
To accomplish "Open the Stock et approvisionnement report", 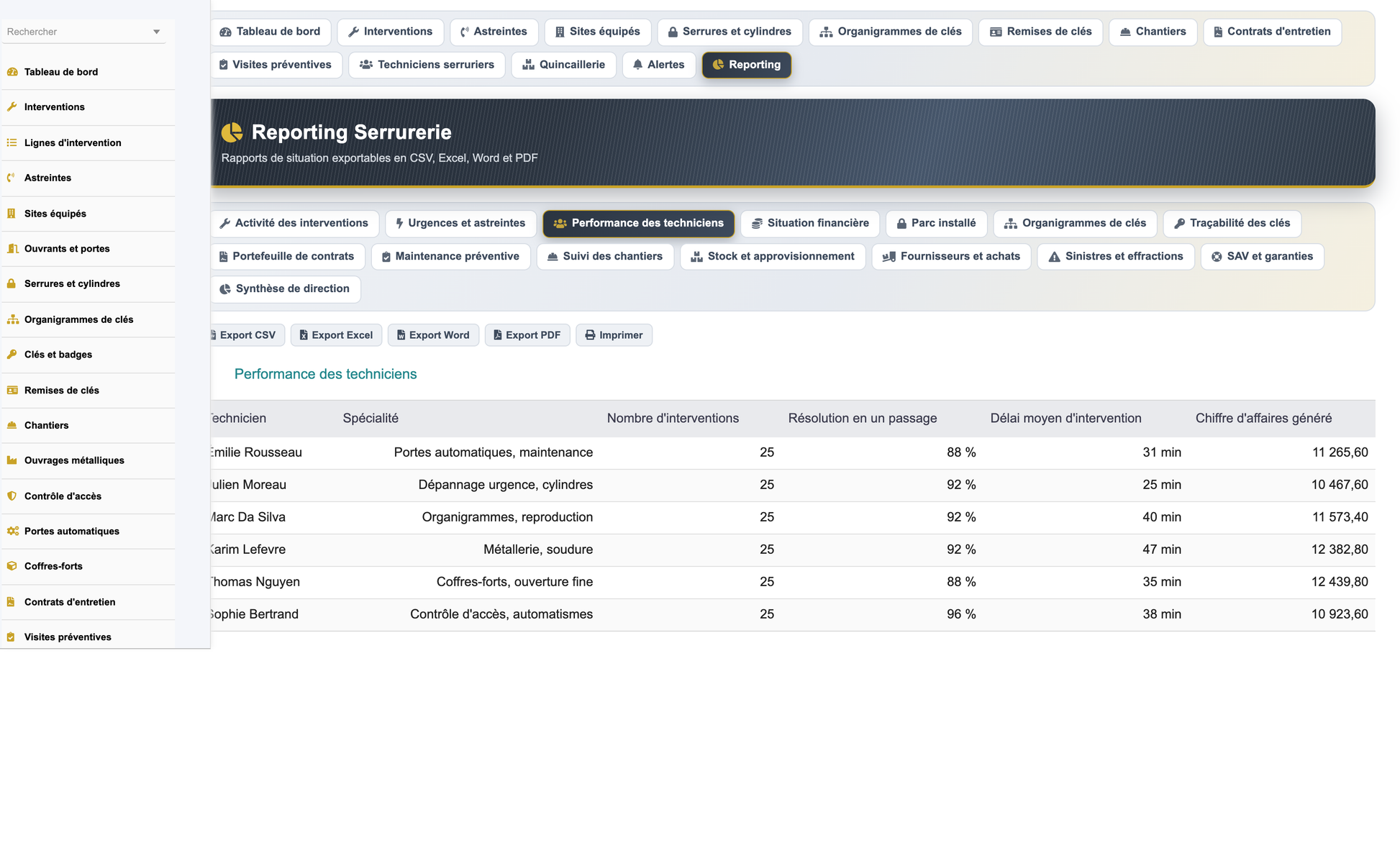I will tap(773, 257).
